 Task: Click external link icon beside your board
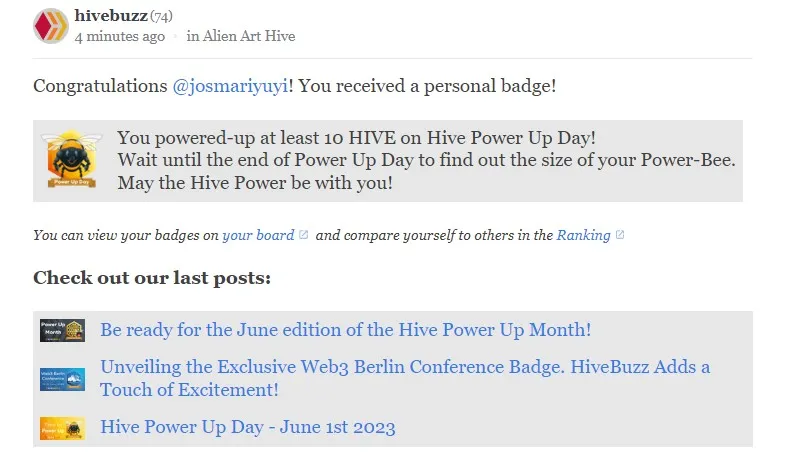click(x=304, y=235)
